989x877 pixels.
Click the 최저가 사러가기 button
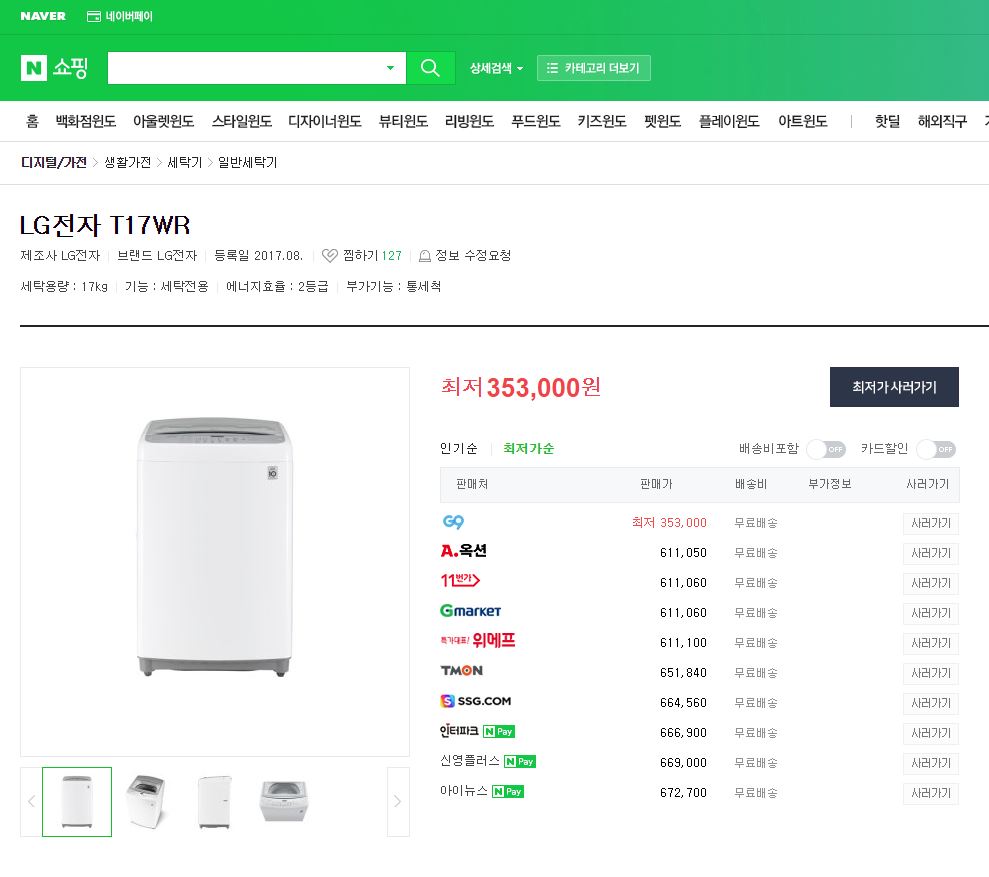click(894, 387)
